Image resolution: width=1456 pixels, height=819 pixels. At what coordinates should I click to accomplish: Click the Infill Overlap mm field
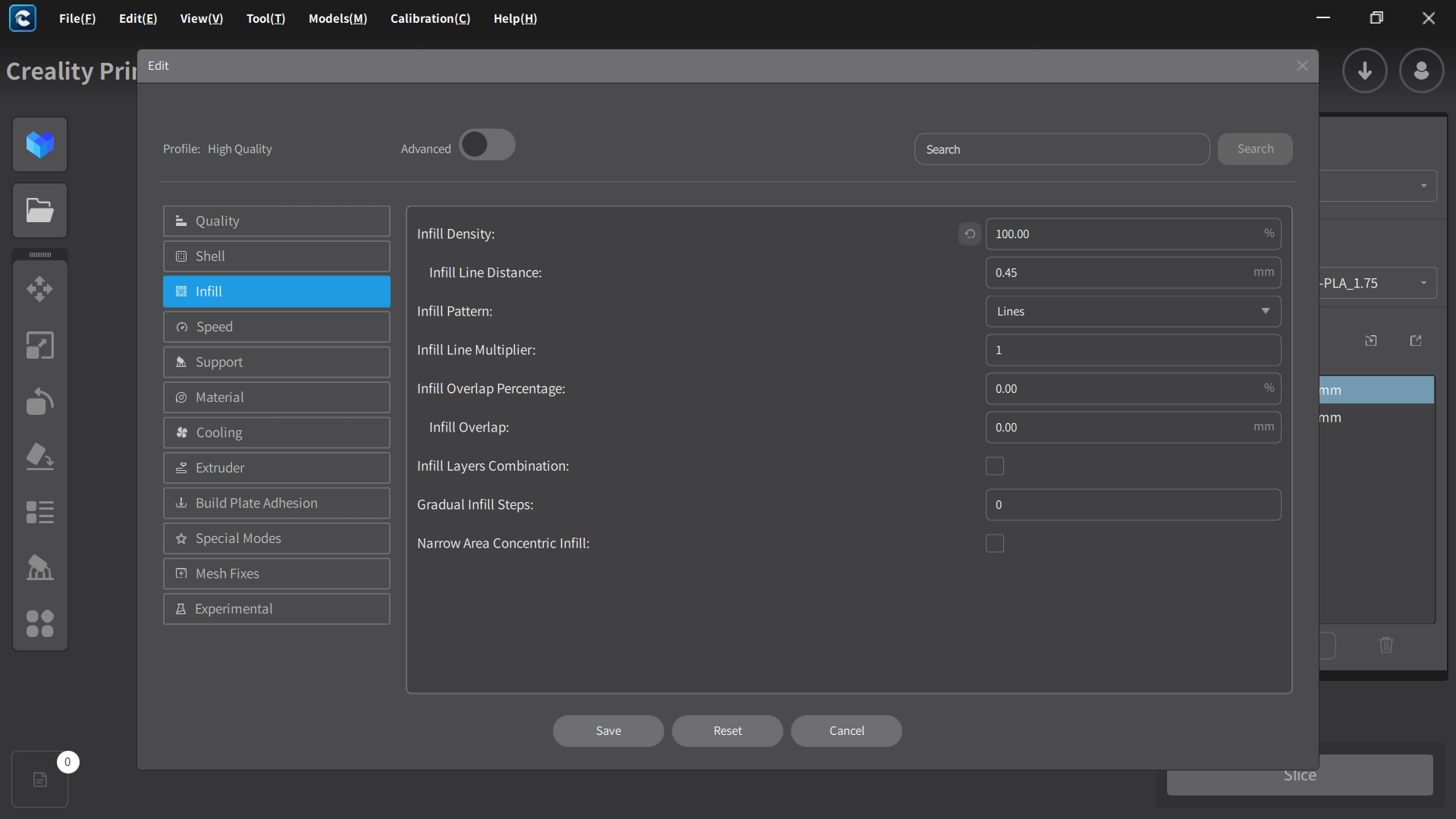1134,428
